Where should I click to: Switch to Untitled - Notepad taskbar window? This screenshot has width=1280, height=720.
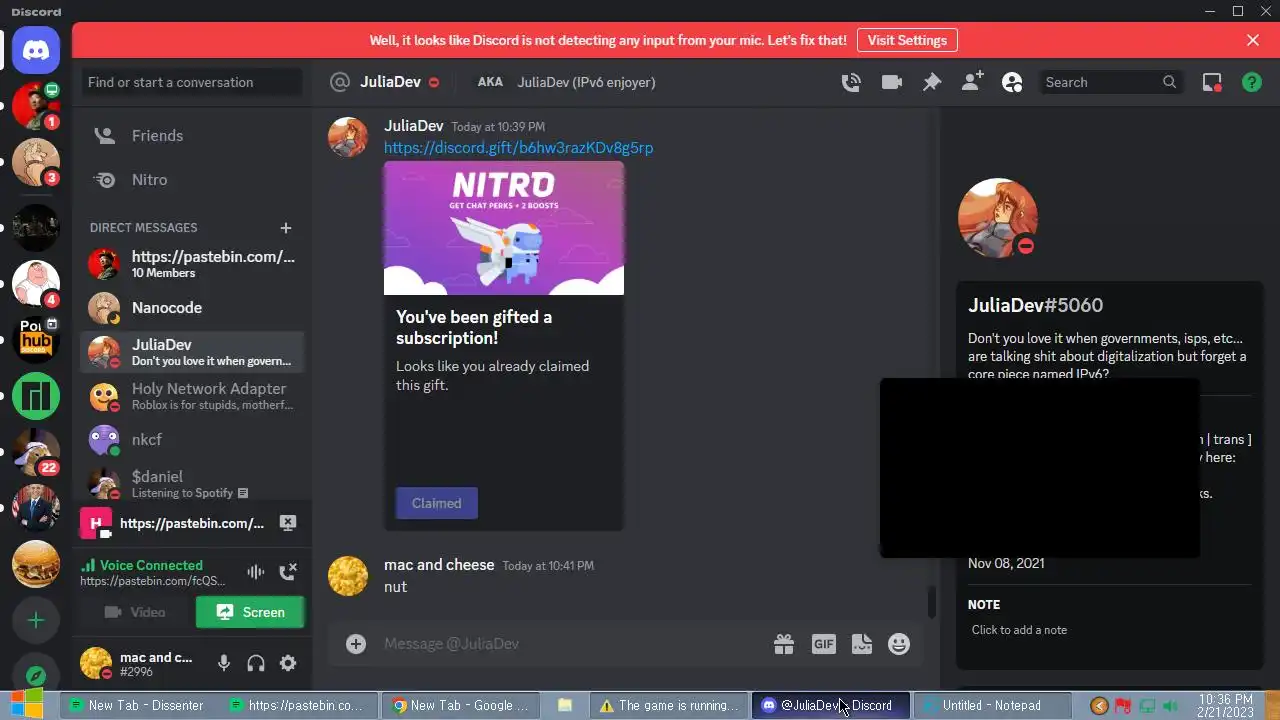click(993, 706)
